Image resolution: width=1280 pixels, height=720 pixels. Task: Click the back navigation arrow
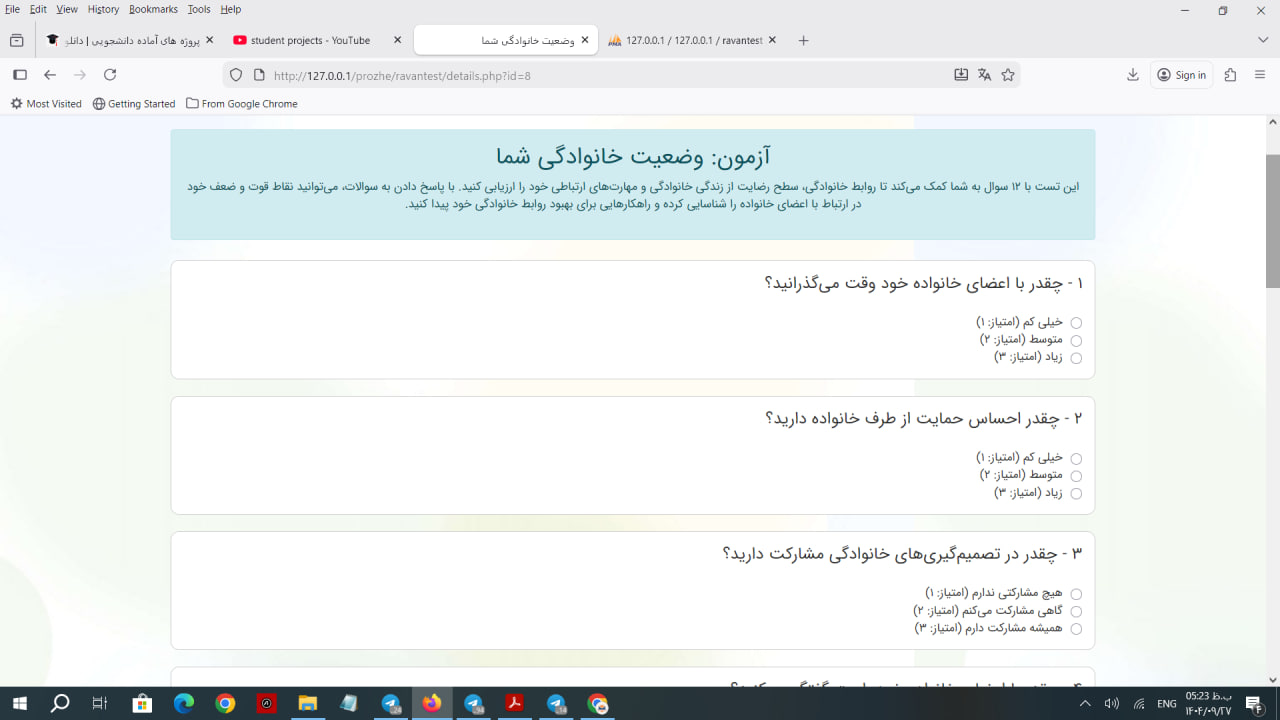pos(50,75)
